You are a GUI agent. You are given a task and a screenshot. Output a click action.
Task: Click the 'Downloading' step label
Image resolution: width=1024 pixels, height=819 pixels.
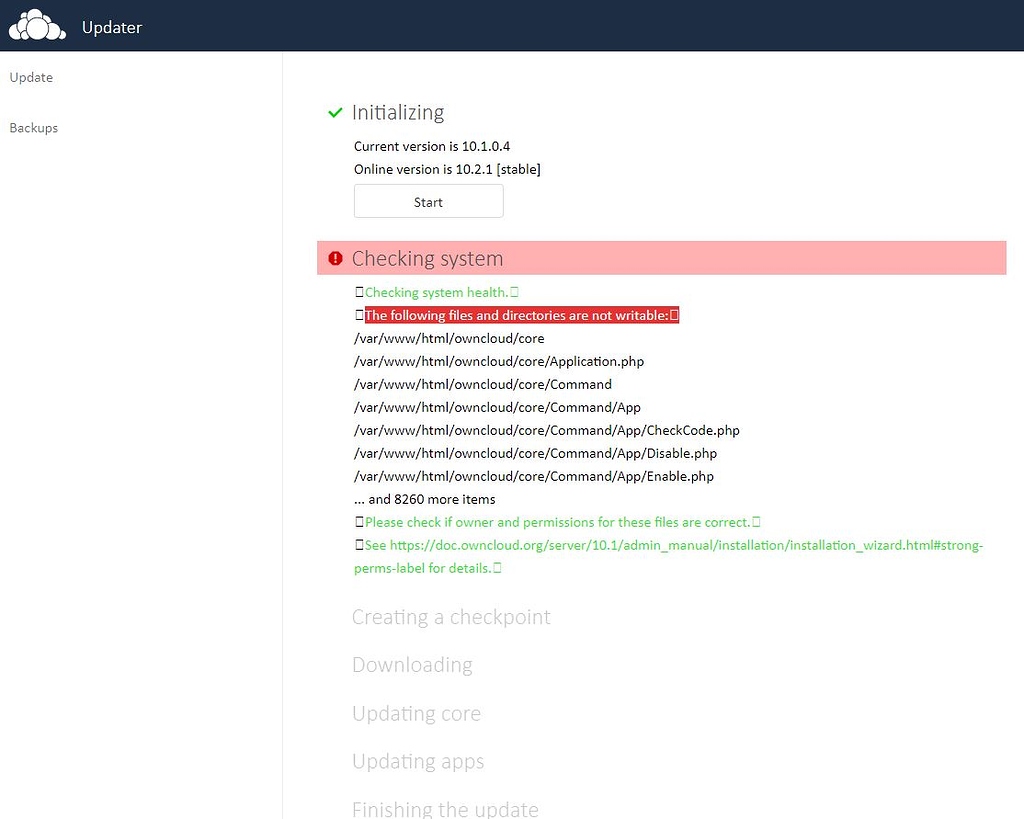[x=412, y=664]
